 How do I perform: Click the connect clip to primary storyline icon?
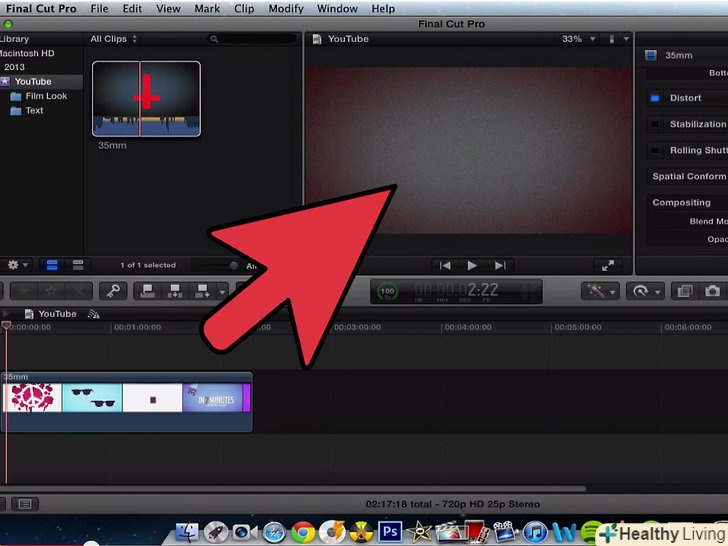click(x=148, y=291)
